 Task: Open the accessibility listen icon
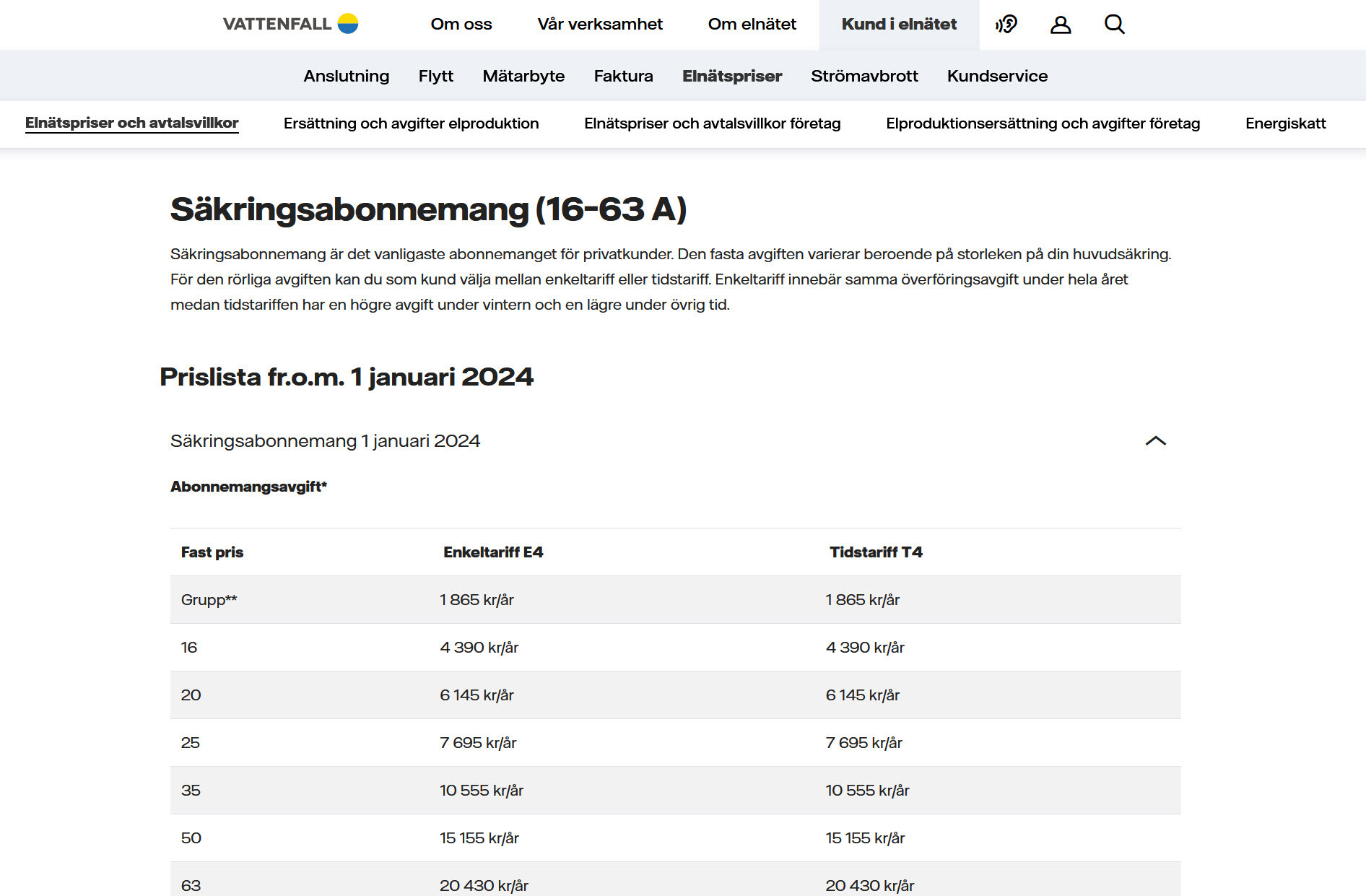pos(1006,25)
